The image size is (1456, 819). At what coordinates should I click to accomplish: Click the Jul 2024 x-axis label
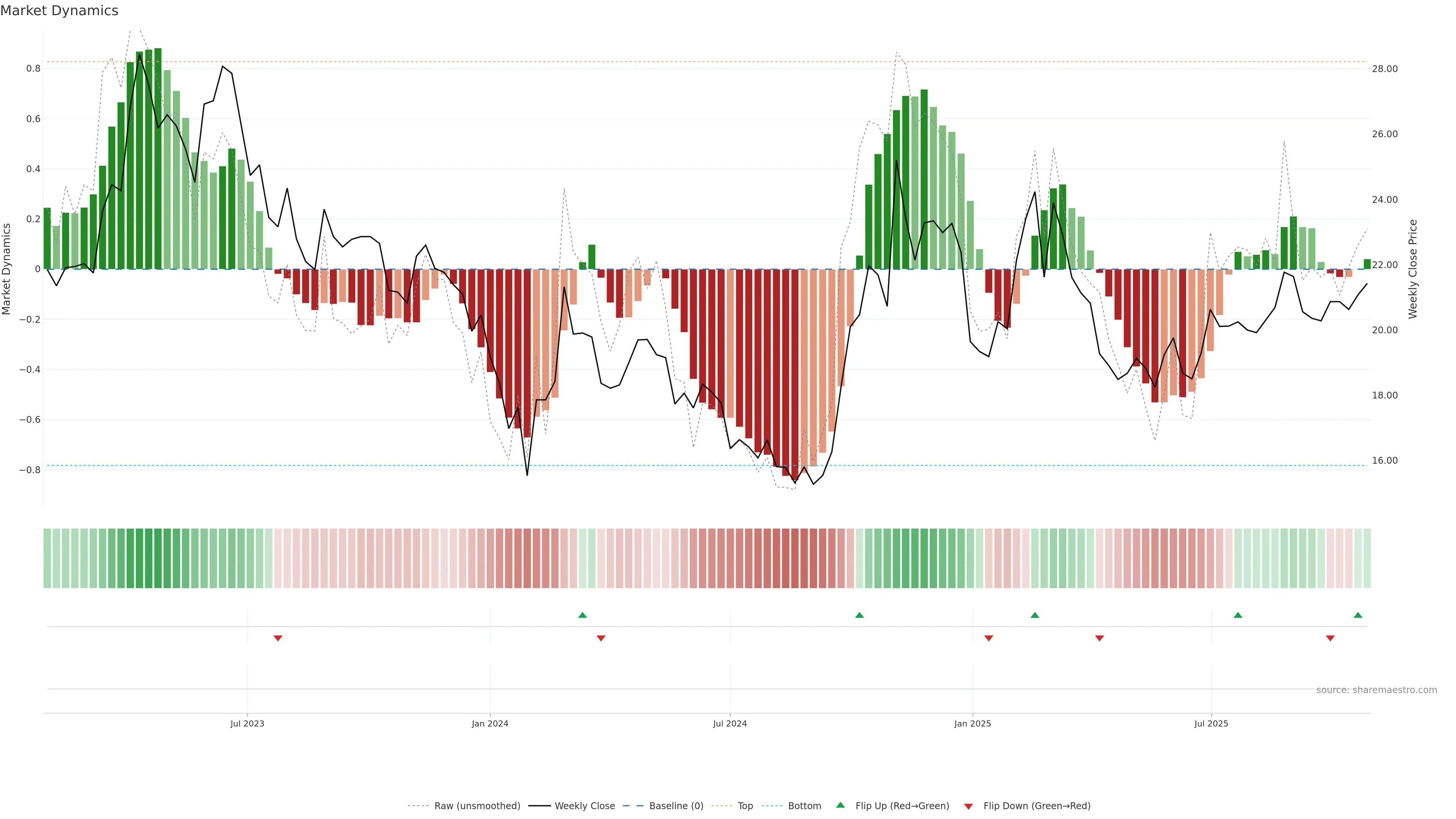pos(730,723)
